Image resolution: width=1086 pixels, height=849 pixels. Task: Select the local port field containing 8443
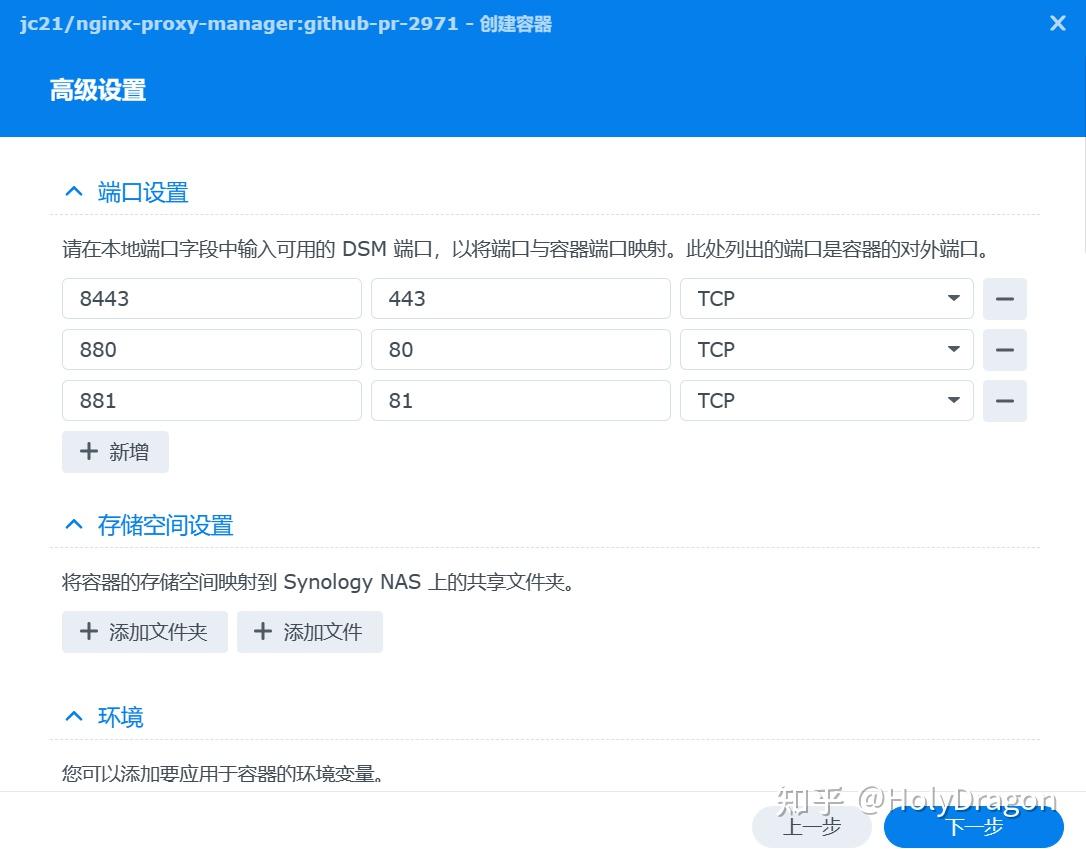click(x=211, y=298)
